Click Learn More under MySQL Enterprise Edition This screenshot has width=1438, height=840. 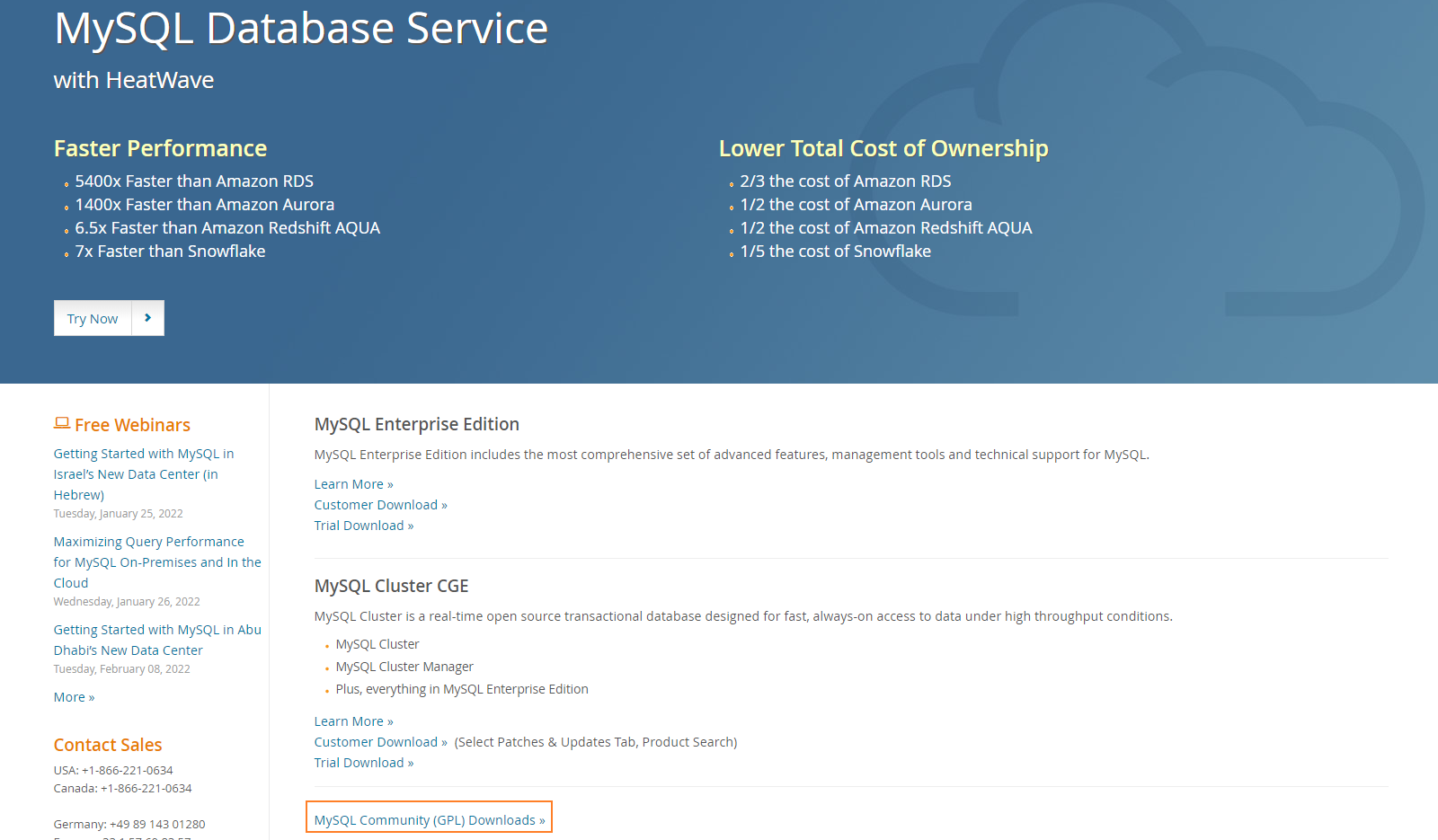353,484
